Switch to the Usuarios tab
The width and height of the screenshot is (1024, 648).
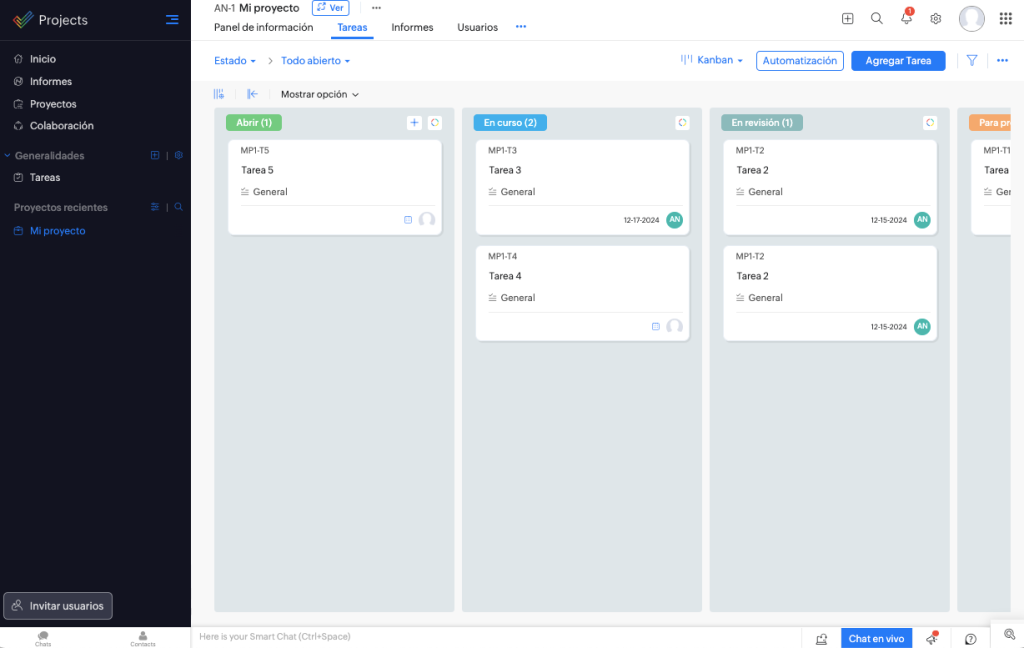(477, 27)
